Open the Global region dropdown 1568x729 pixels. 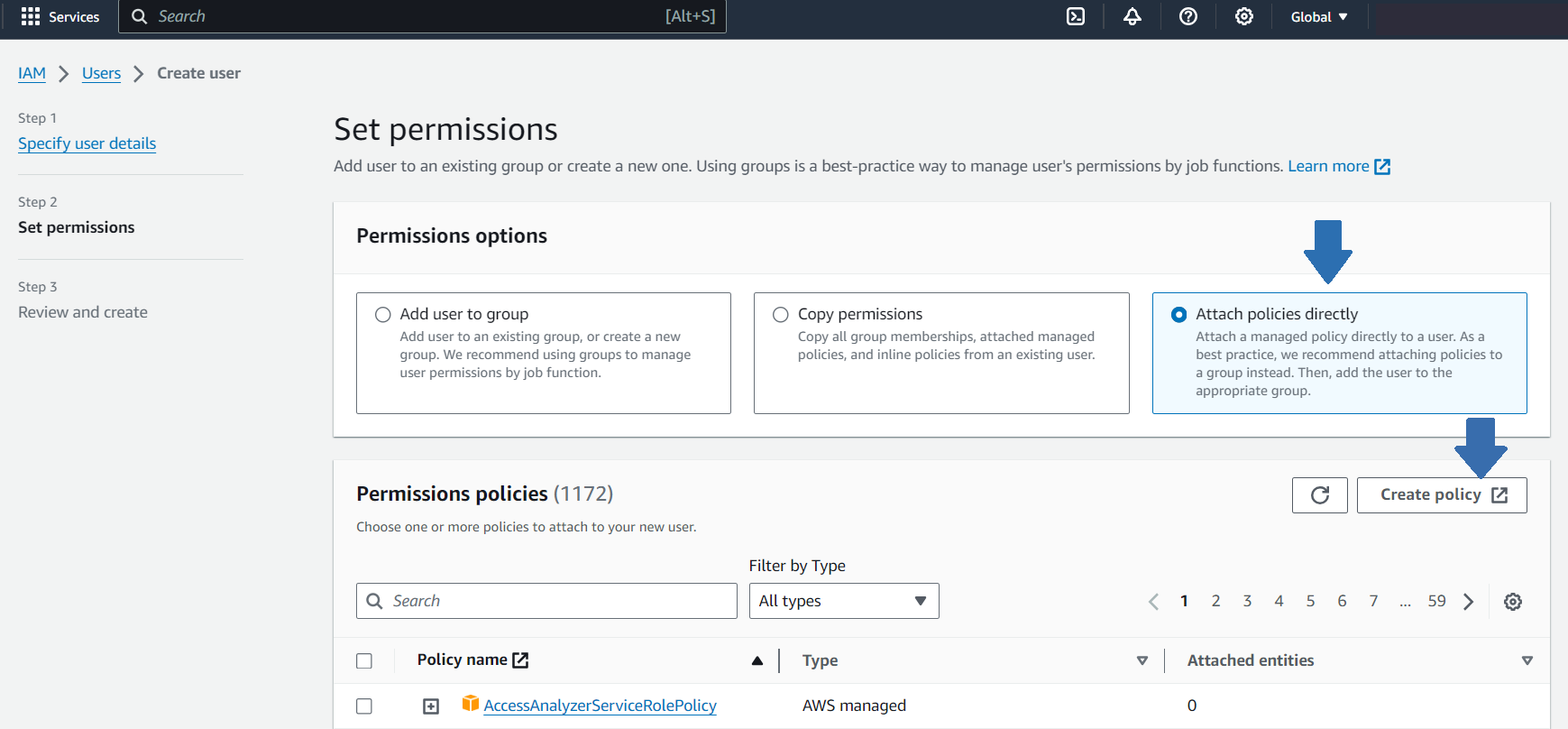click(x=1319, y=17)
